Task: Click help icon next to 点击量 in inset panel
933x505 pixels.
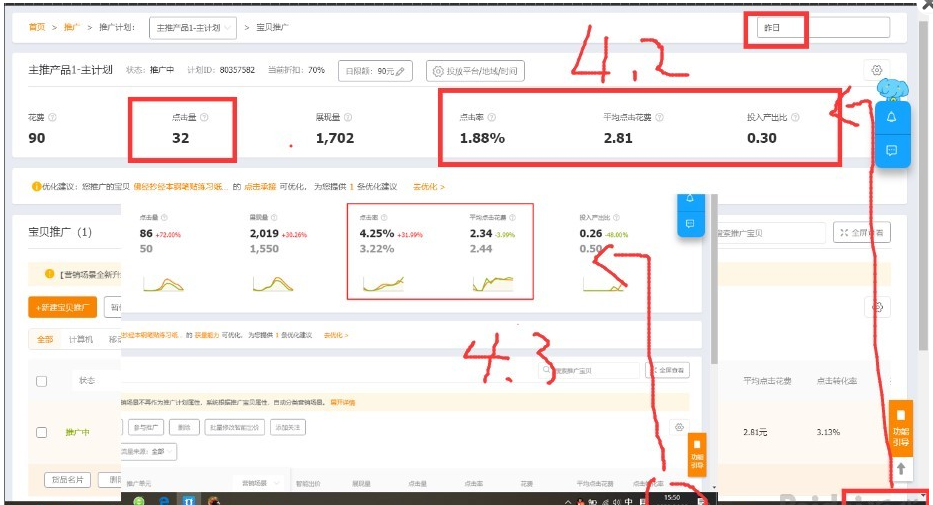Action: 164,218
